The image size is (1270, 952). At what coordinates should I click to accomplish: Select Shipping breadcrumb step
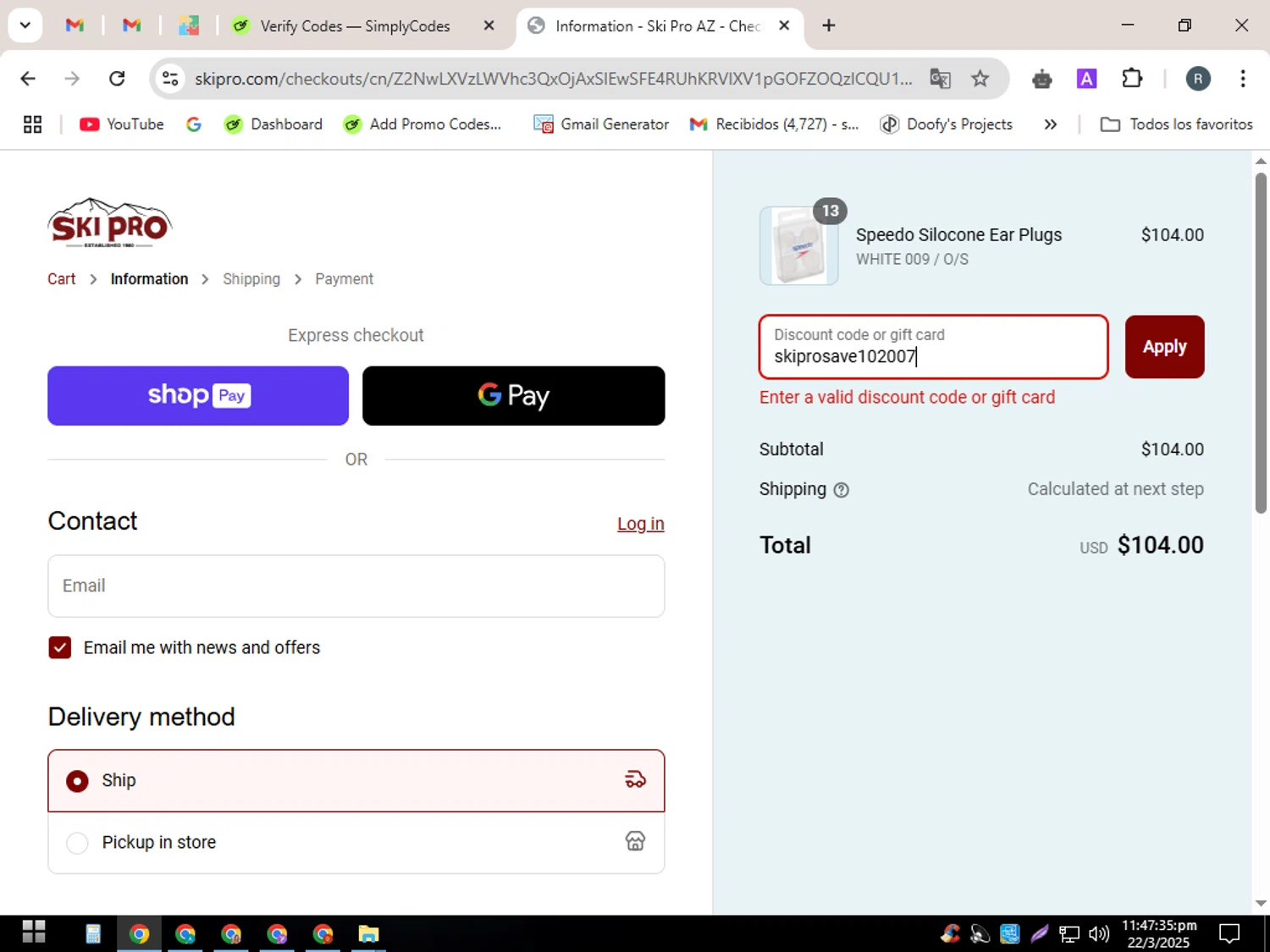[251, 279]
